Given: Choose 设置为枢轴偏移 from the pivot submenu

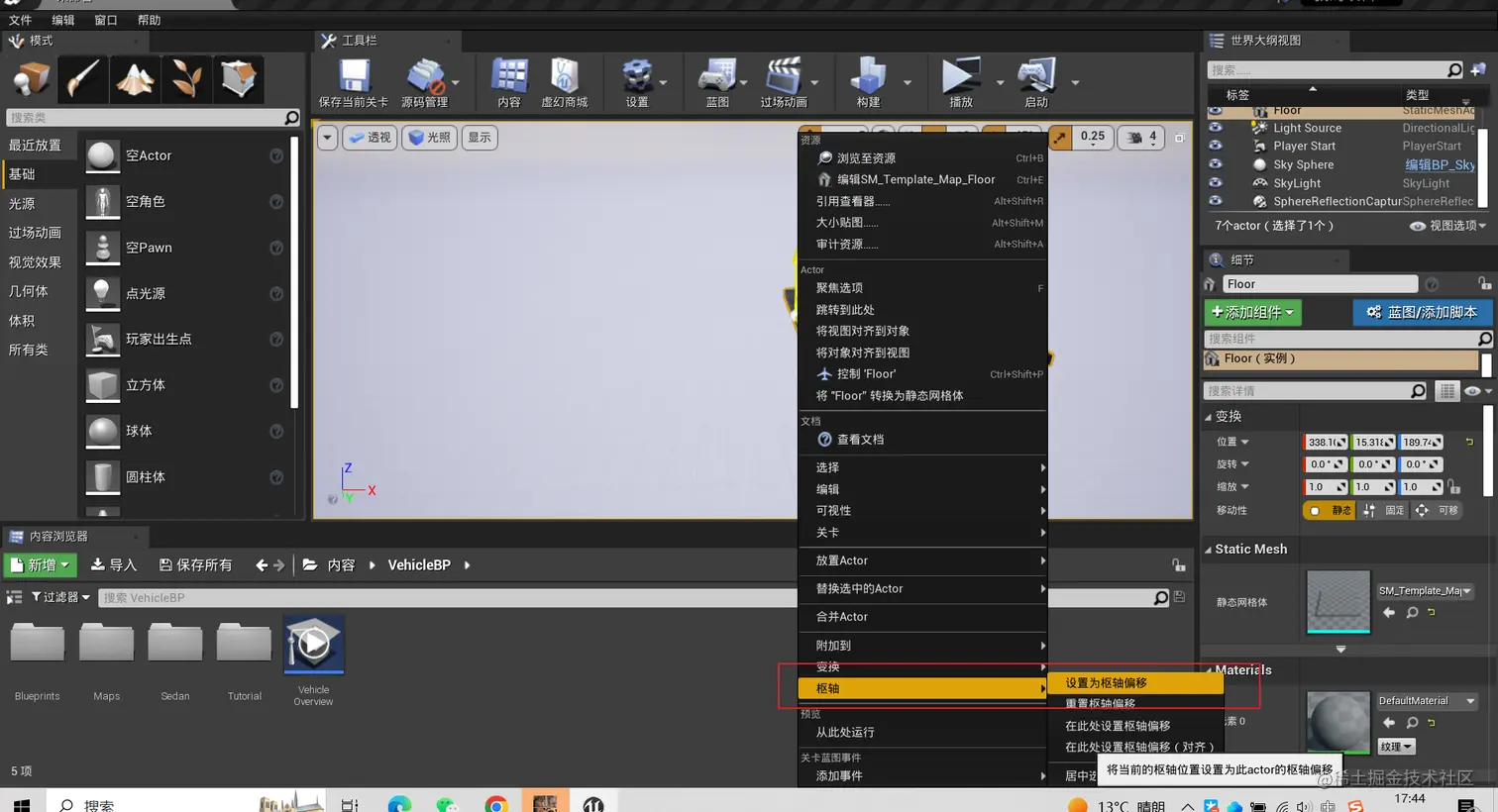Looking at the screenshot, I should 1136,682.
